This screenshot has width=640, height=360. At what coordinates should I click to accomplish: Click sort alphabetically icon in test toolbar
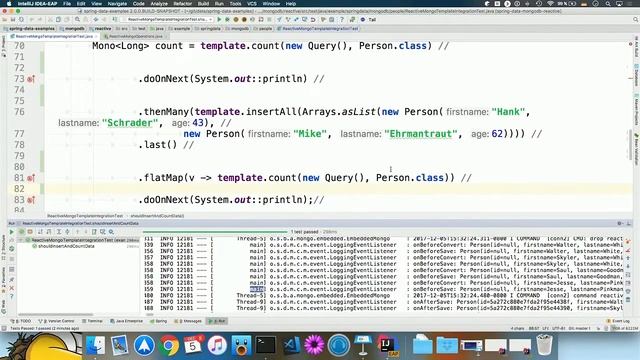click(40, 232)
